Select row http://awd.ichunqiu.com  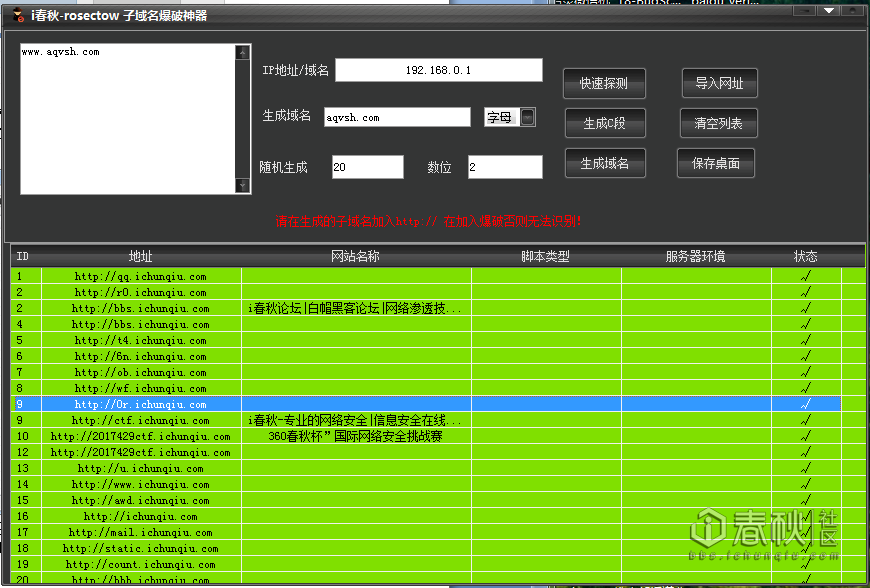(x=426, y=500)
